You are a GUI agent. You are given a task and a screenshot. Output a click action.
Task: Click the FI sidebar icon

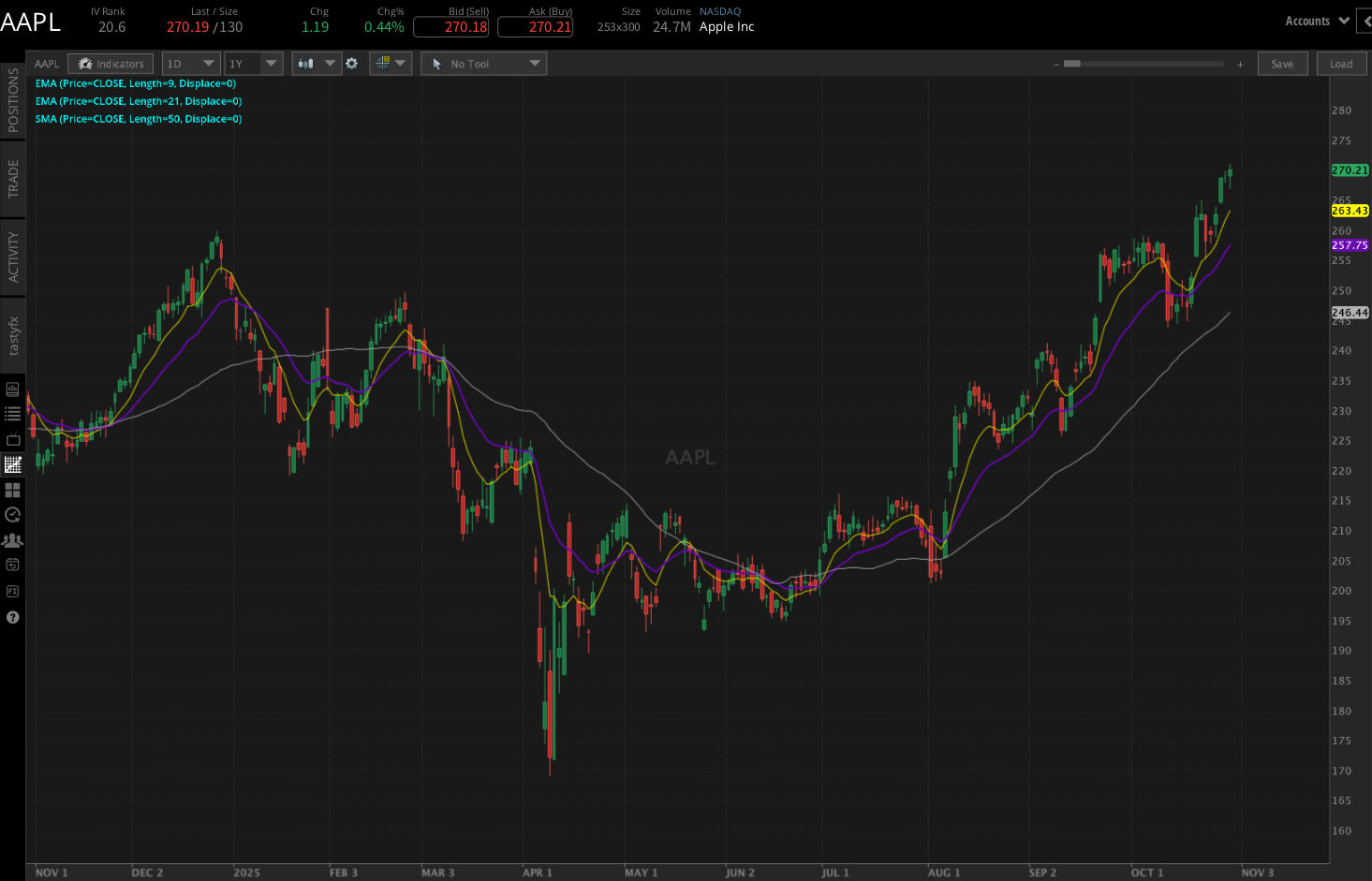[13, 591]
